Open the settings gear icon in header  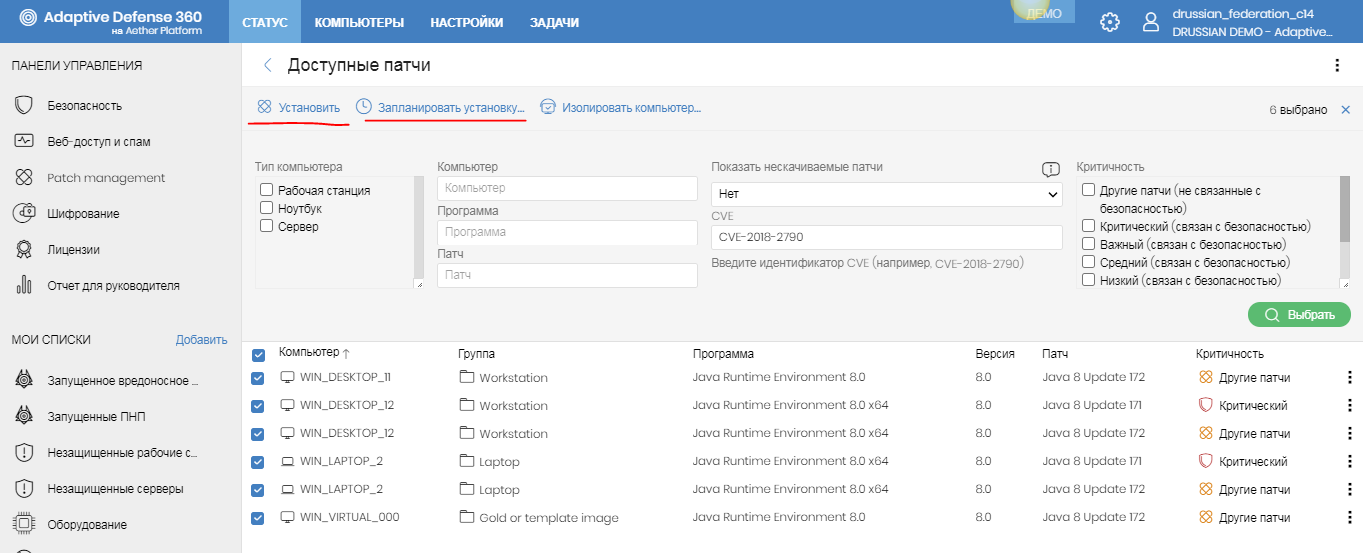click(x=1110, y=22)
